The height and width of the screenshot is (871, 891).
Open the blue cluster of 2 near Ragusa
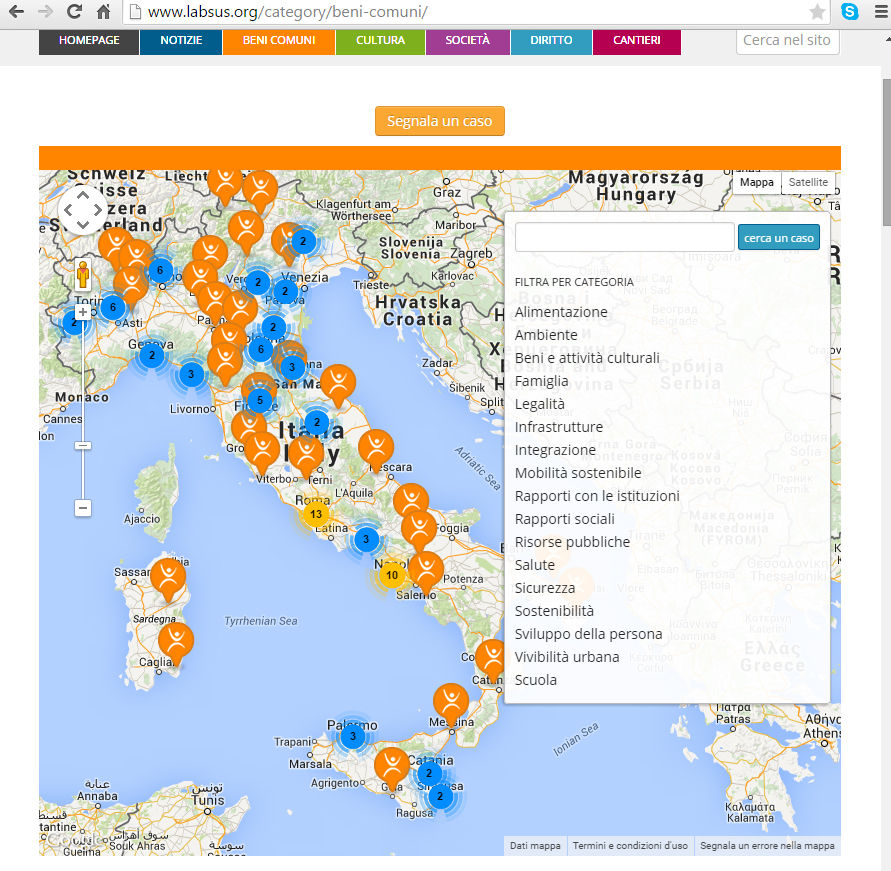440,797
